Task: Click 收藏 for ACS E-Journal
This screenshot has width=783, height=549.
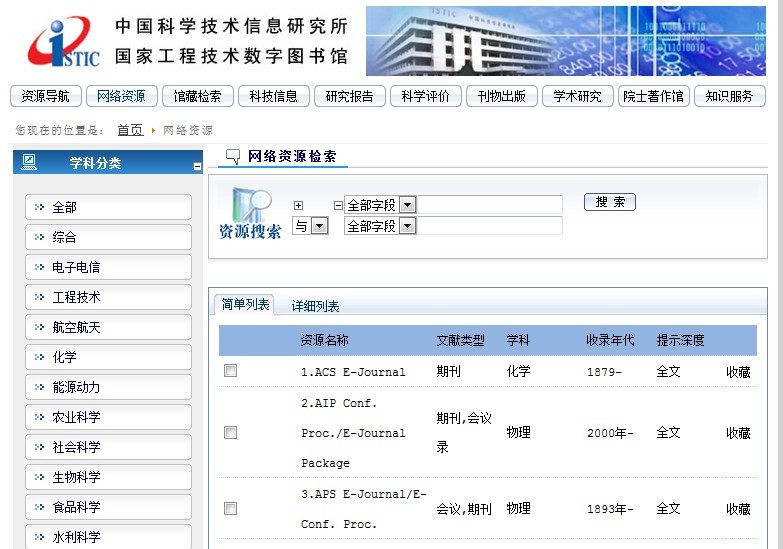Action: click(x=738, y=372)
